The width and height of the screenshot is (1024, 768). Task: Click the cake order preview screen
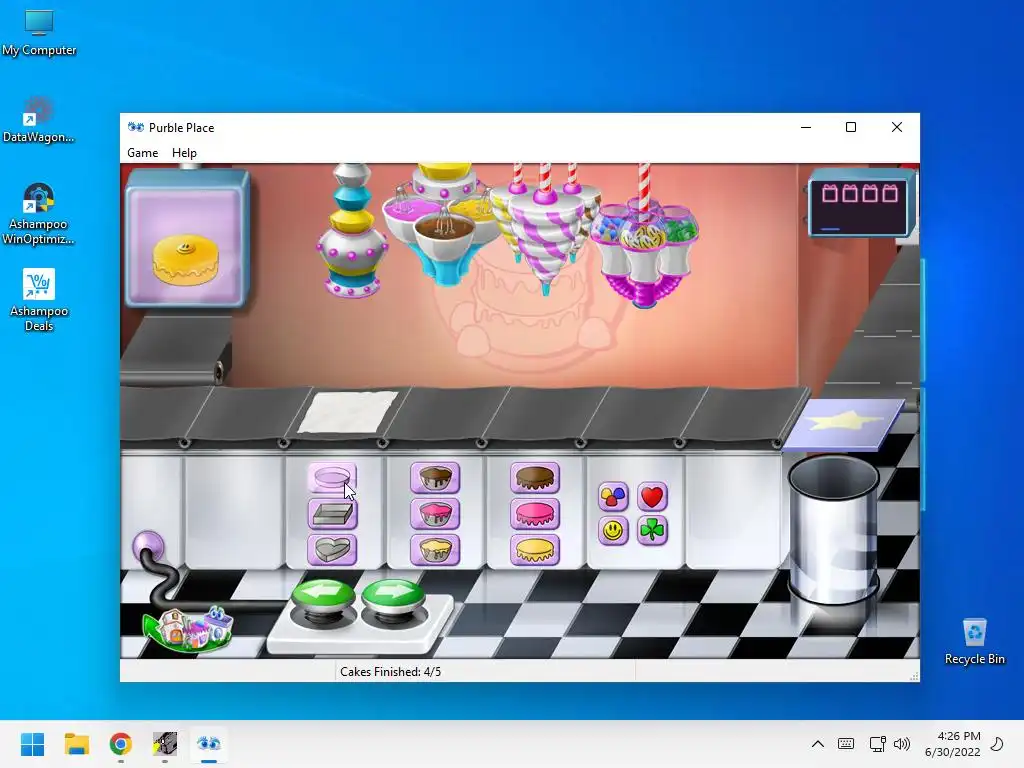click(x=187, y=238)
